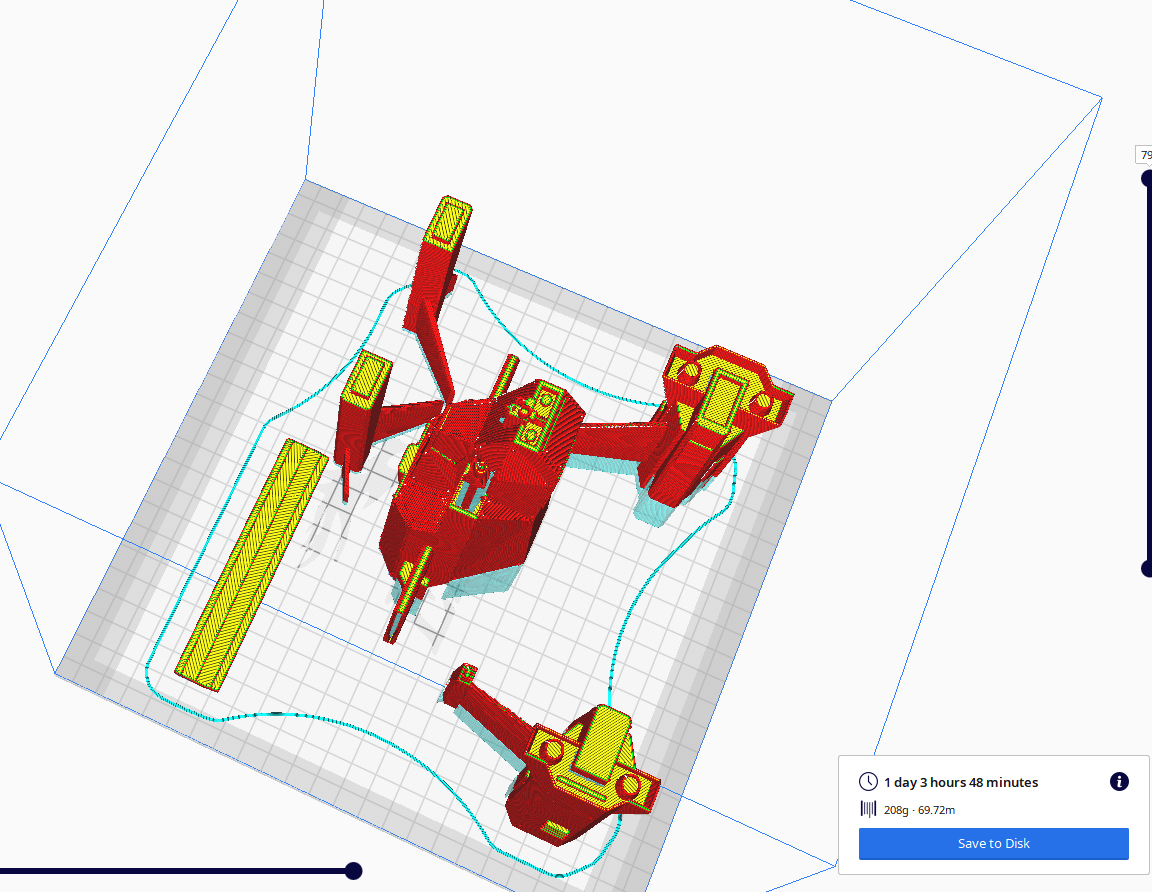Image resolution: width=1152 pixels, height=892 pixels.
Task: Click the 1 day 3 hours 48 minutes text
Action: [959, 782]
